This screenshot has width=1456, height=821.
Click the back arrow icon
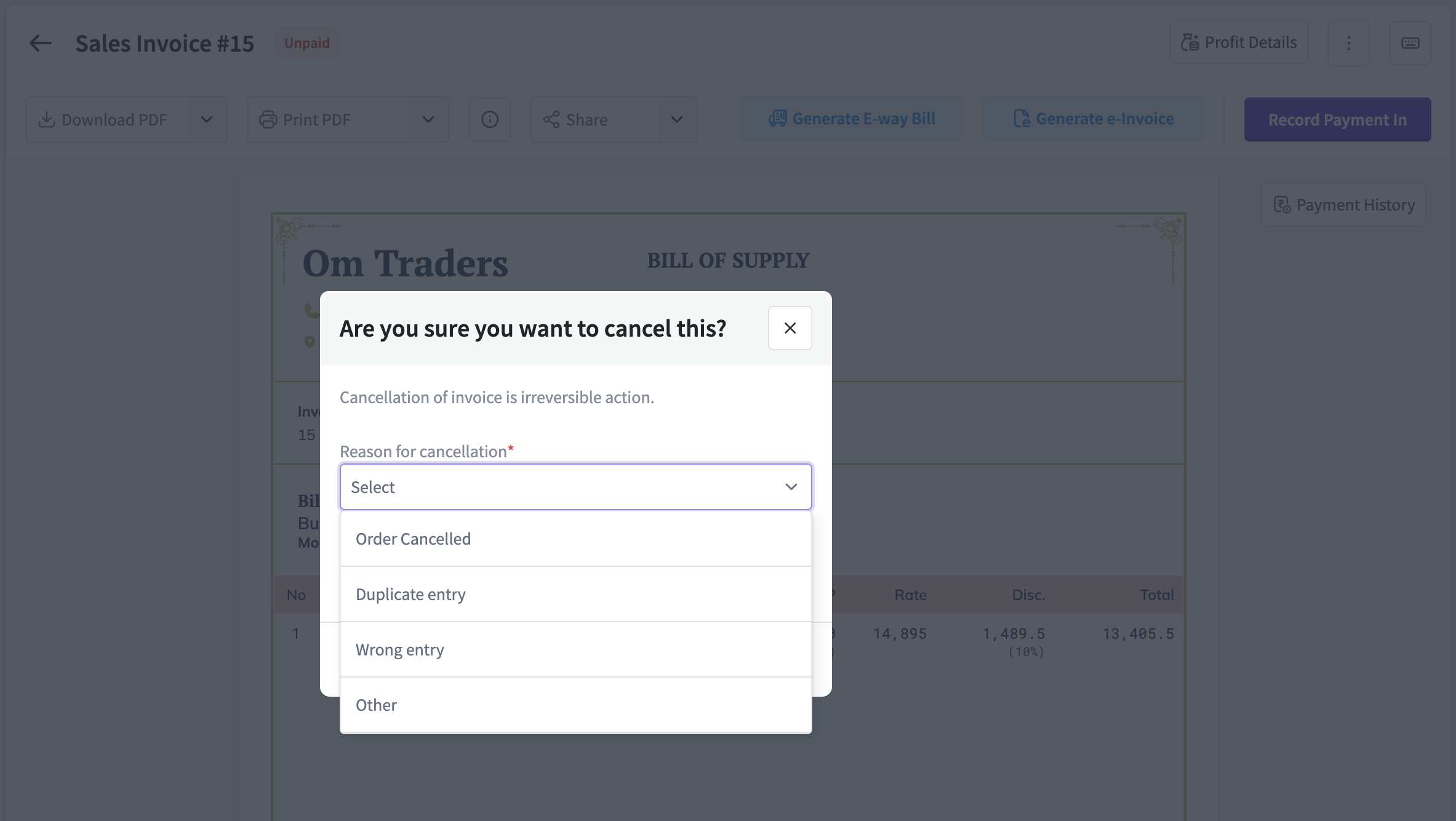(x=41, y=43)
